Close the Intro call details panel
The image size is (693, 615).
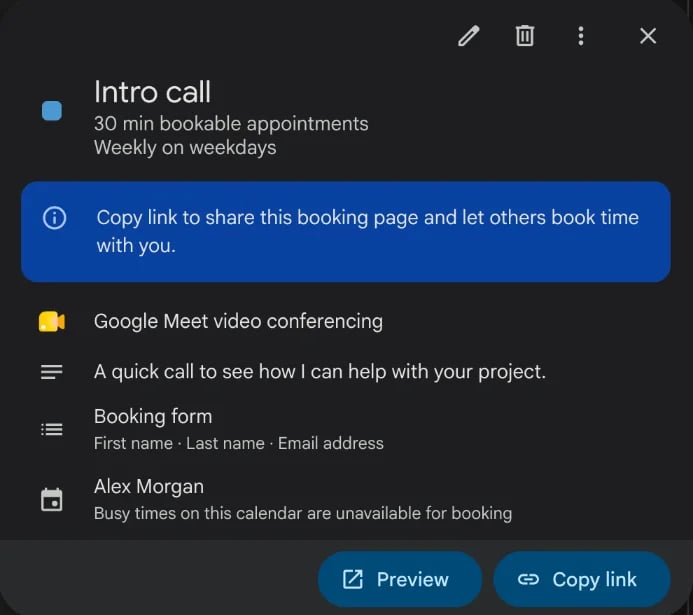click(x=648, y=36)
